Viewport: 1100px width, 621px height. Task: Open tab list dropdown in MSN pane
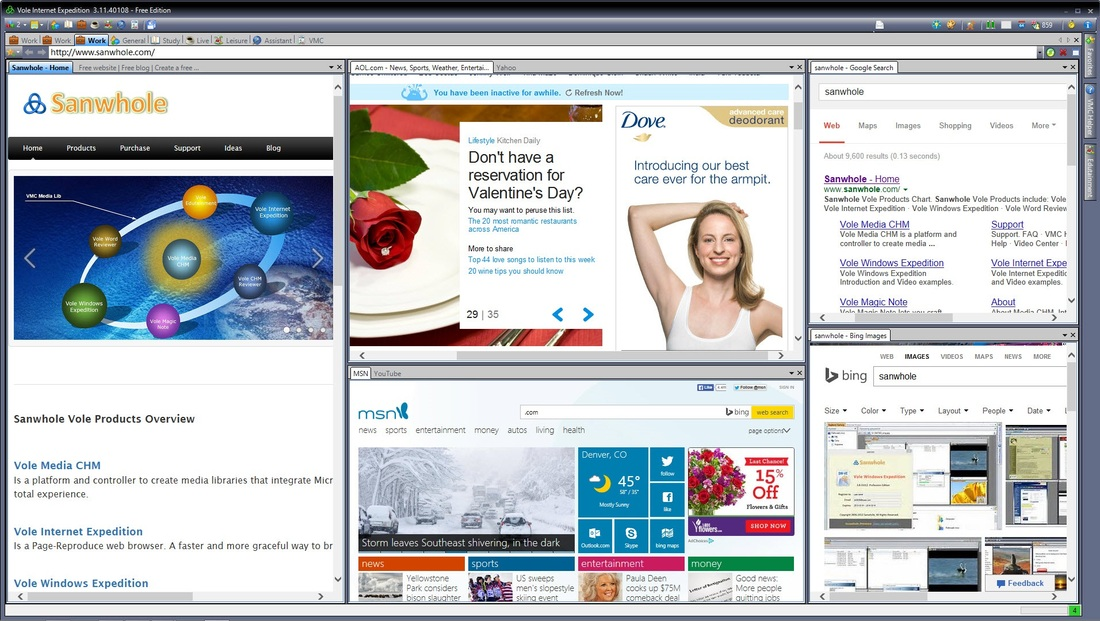(x=791, y=373)
